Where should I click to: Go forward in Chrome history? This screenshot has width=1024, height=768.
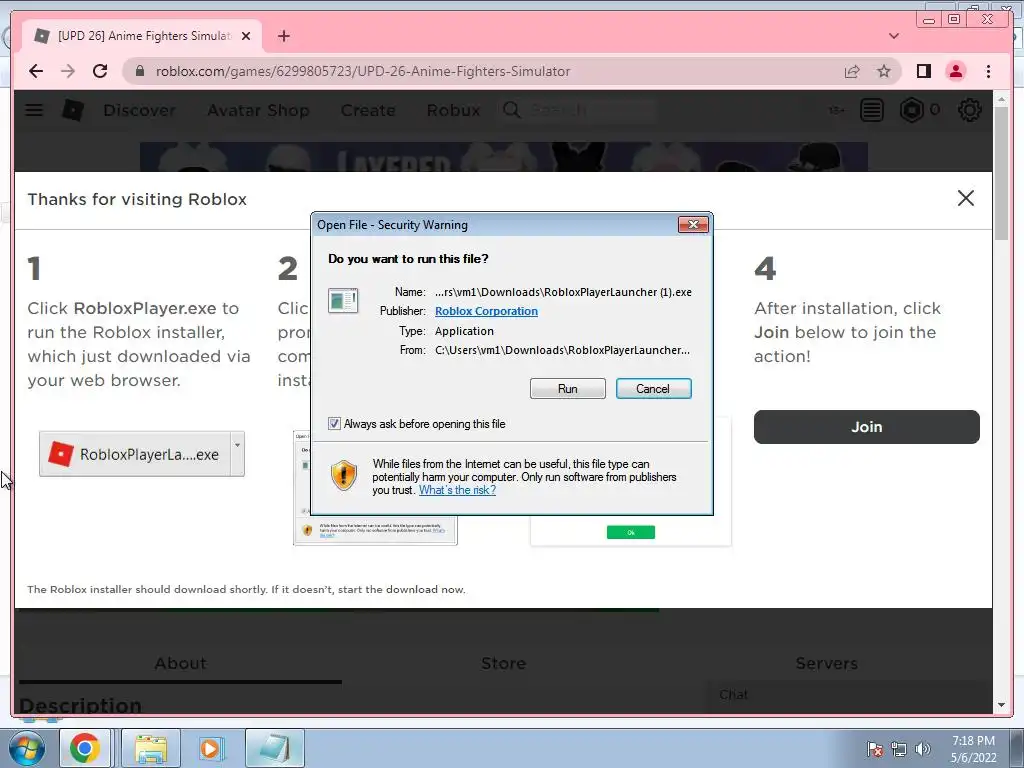click(x=68, y=71)
